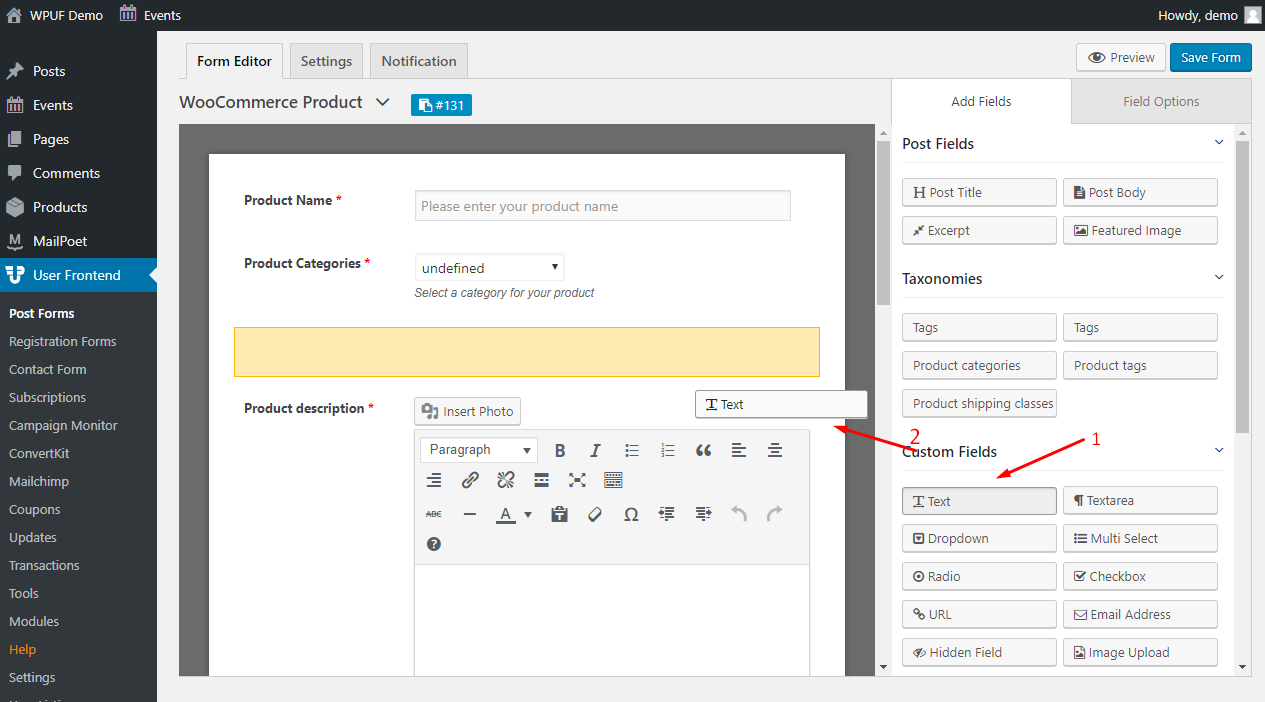This screenshot has width=1265, height=702.
Task: Insert special character (Omega icon)
Action: [631, 514]
